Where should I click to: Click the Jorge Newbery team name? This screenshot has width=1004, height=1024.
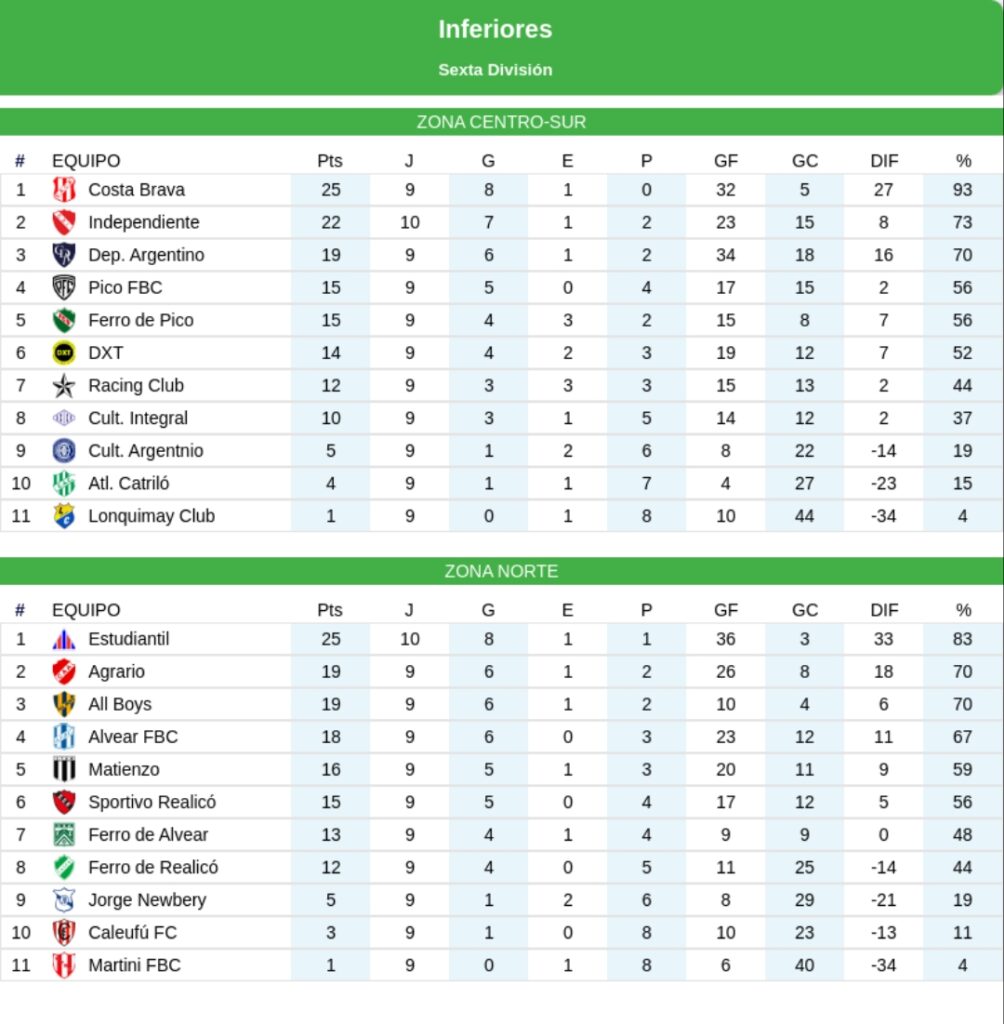tap(147, 900)
